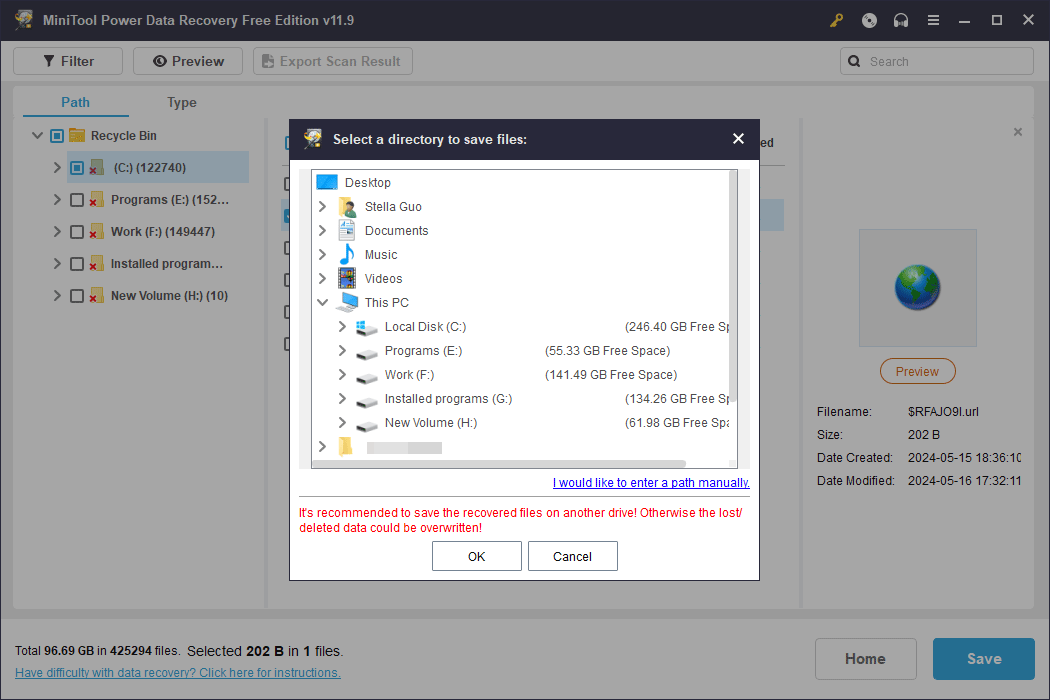Click the Stella Guo user icon
This screenshot has height=700, width=1050.
coord(347,206)
